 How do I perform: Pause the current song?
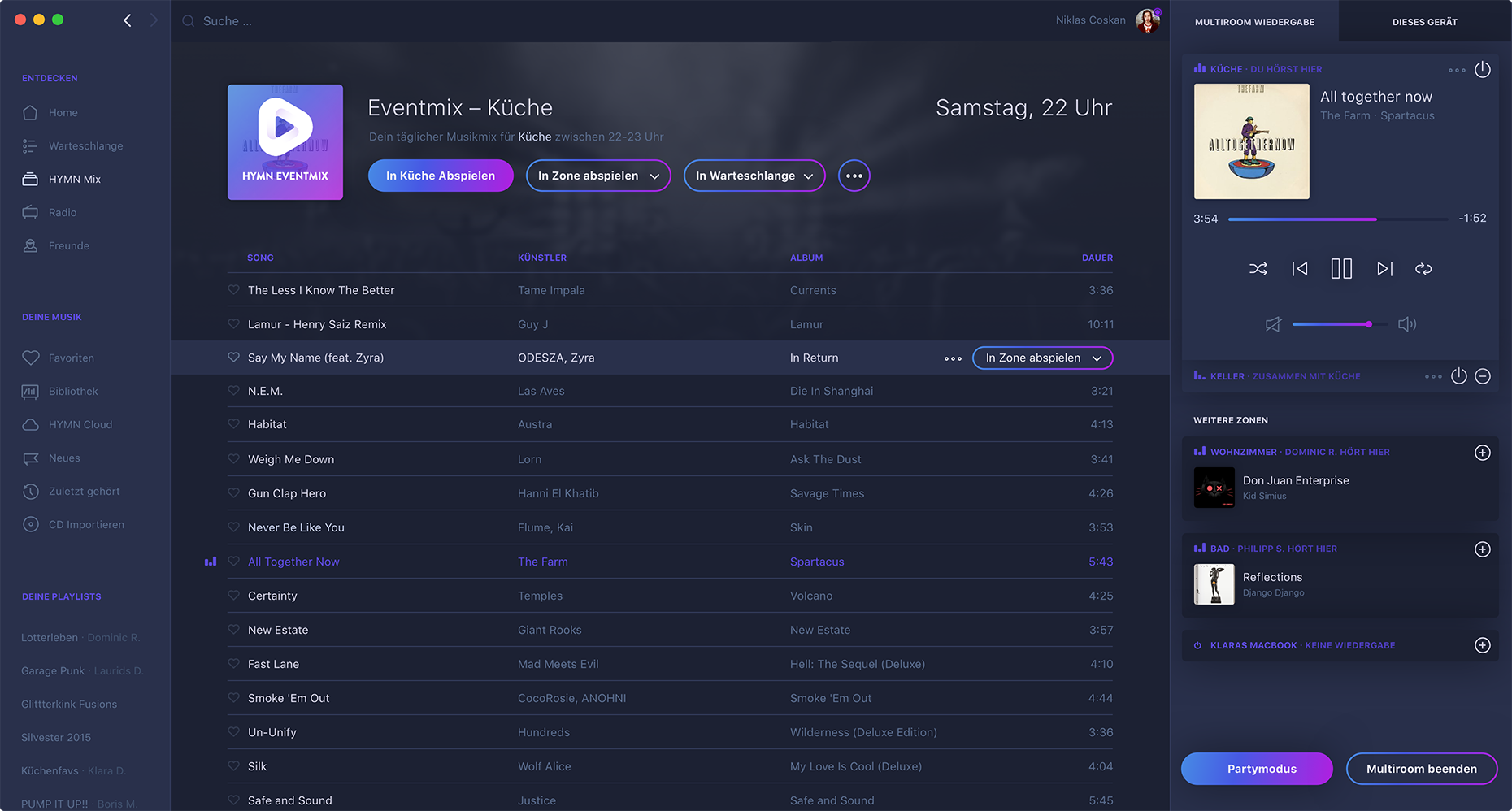(1341, 269)
